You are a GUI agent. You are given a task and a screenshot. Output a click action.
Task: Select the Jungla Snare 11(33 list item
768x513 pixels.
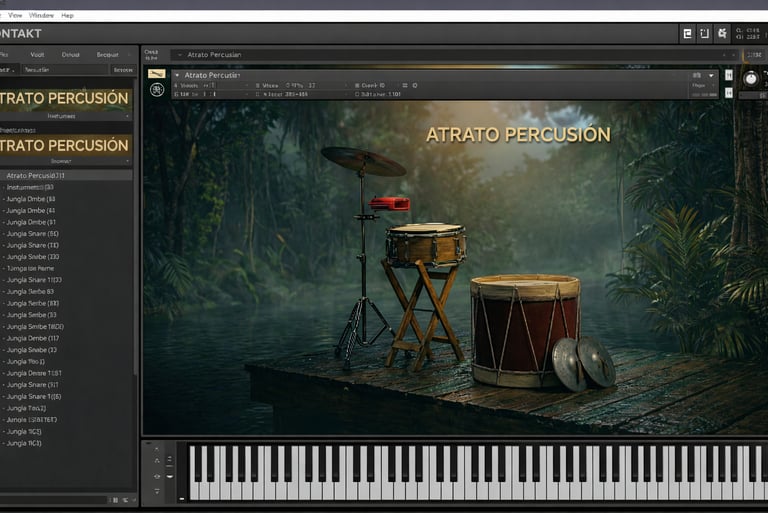click(34, 280)
